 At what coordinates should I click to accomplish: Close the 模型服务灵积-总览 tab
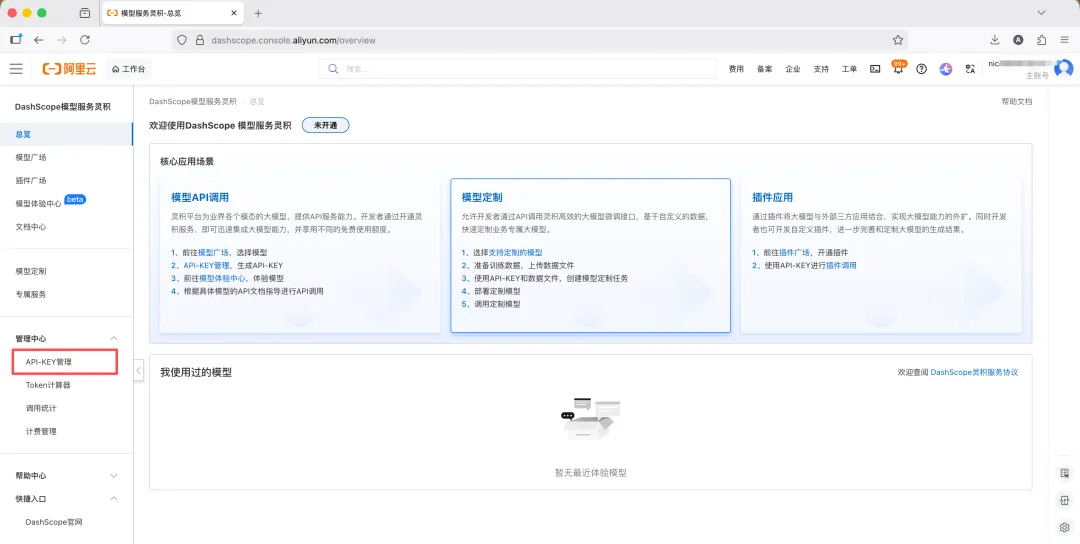234,13
